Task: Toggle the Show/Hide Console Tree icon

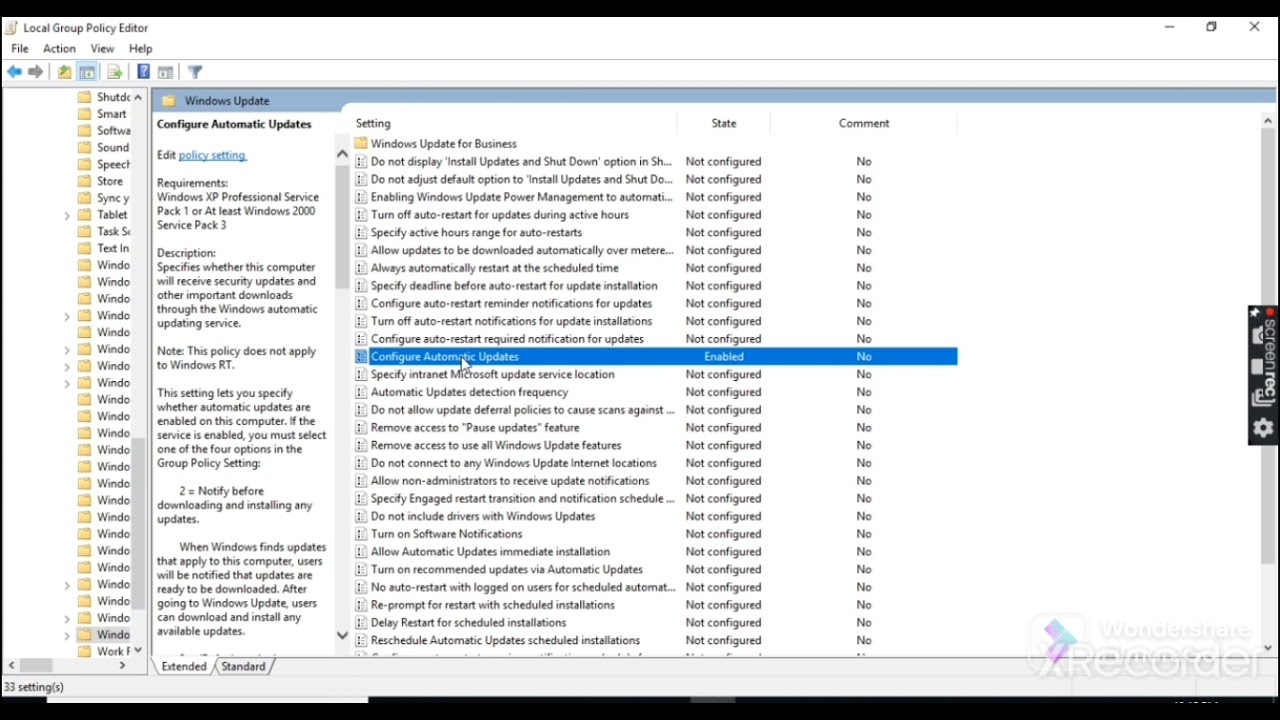Action: (87, 72)
